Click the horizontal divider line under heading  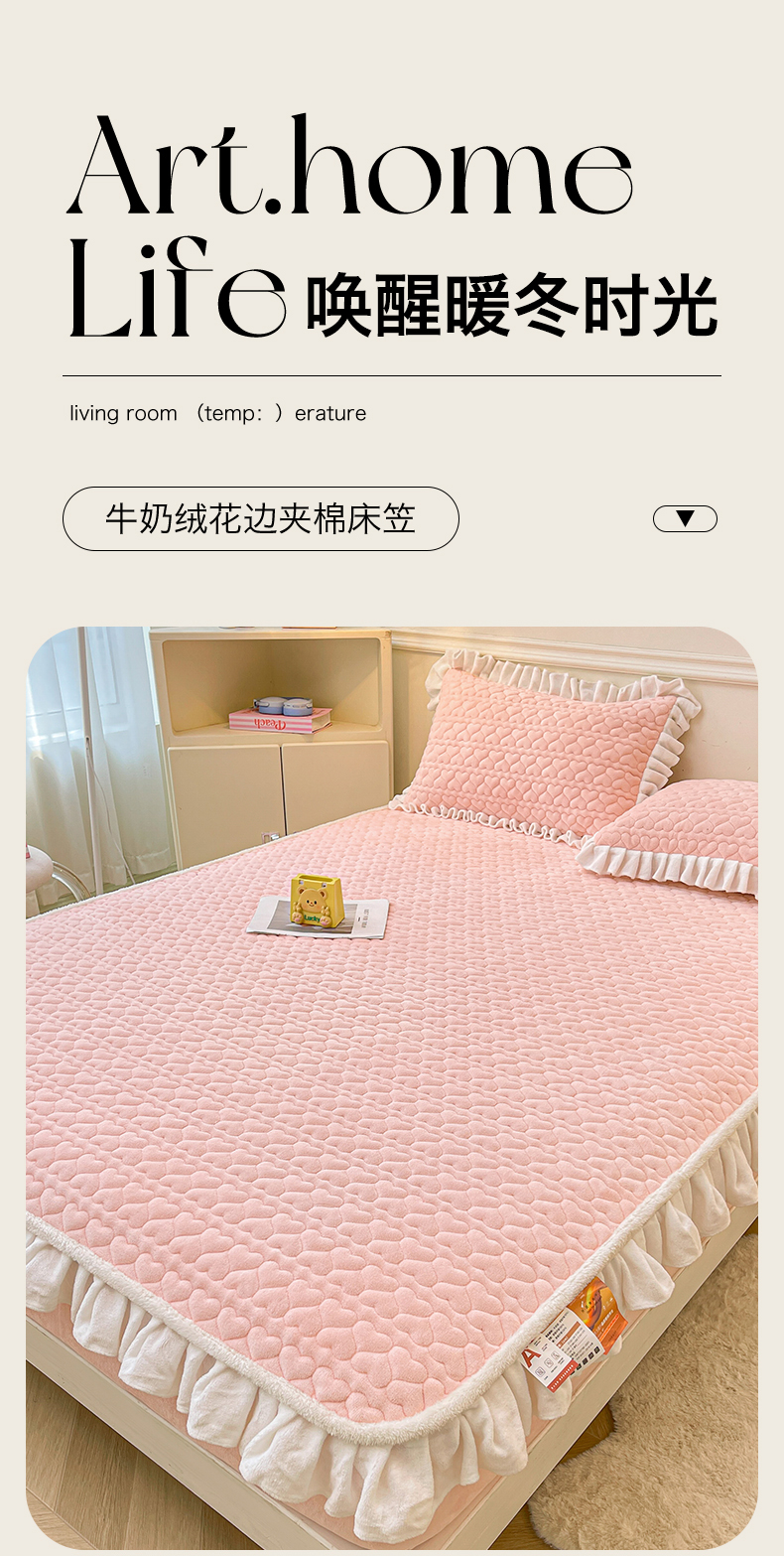(x=392, y=376)
